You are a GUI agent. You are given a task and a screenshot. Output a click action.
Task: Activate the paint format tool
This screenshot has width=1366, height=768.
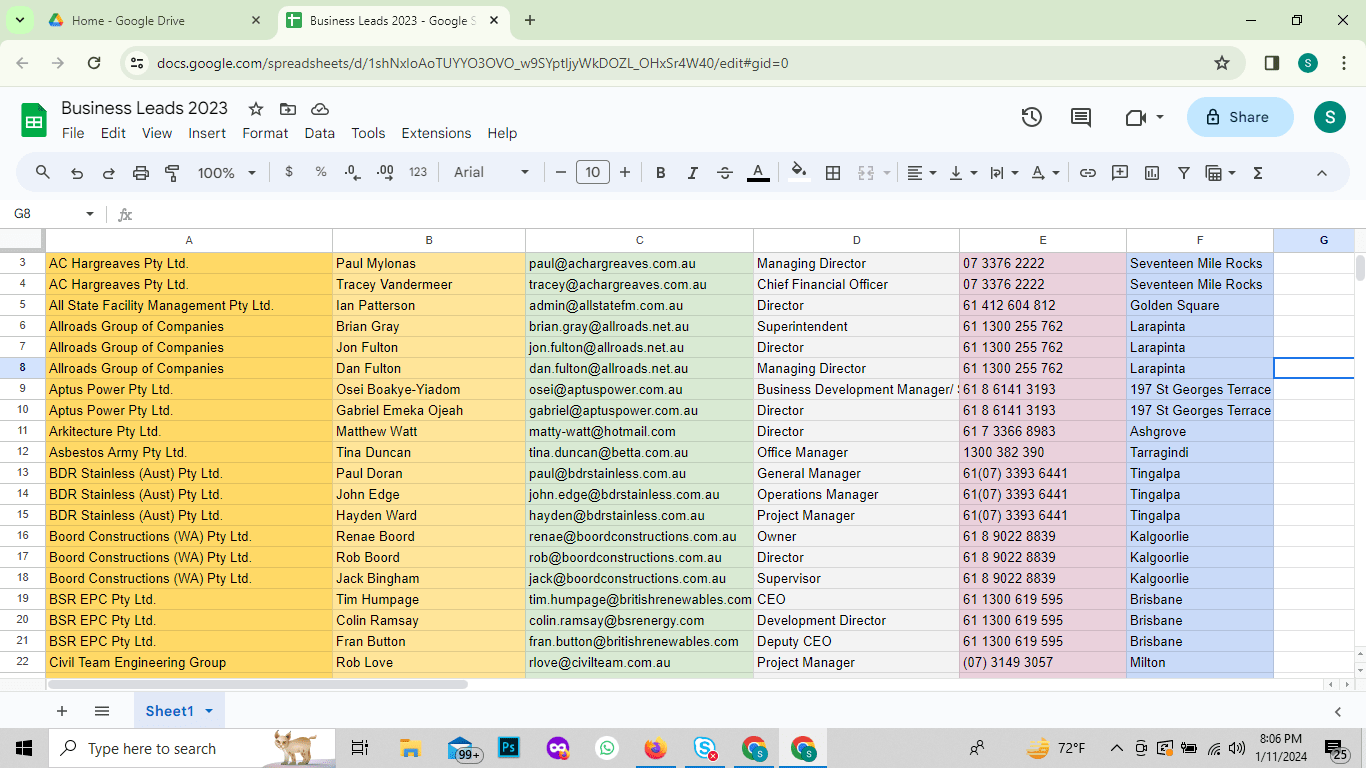tap(172, 173)
